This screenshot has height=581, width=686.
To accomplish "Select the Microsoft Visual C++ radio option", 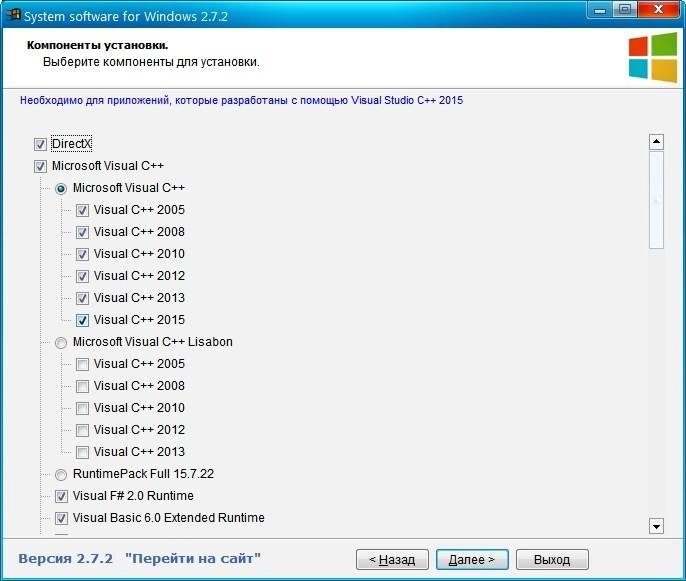I will coord(61,189).
